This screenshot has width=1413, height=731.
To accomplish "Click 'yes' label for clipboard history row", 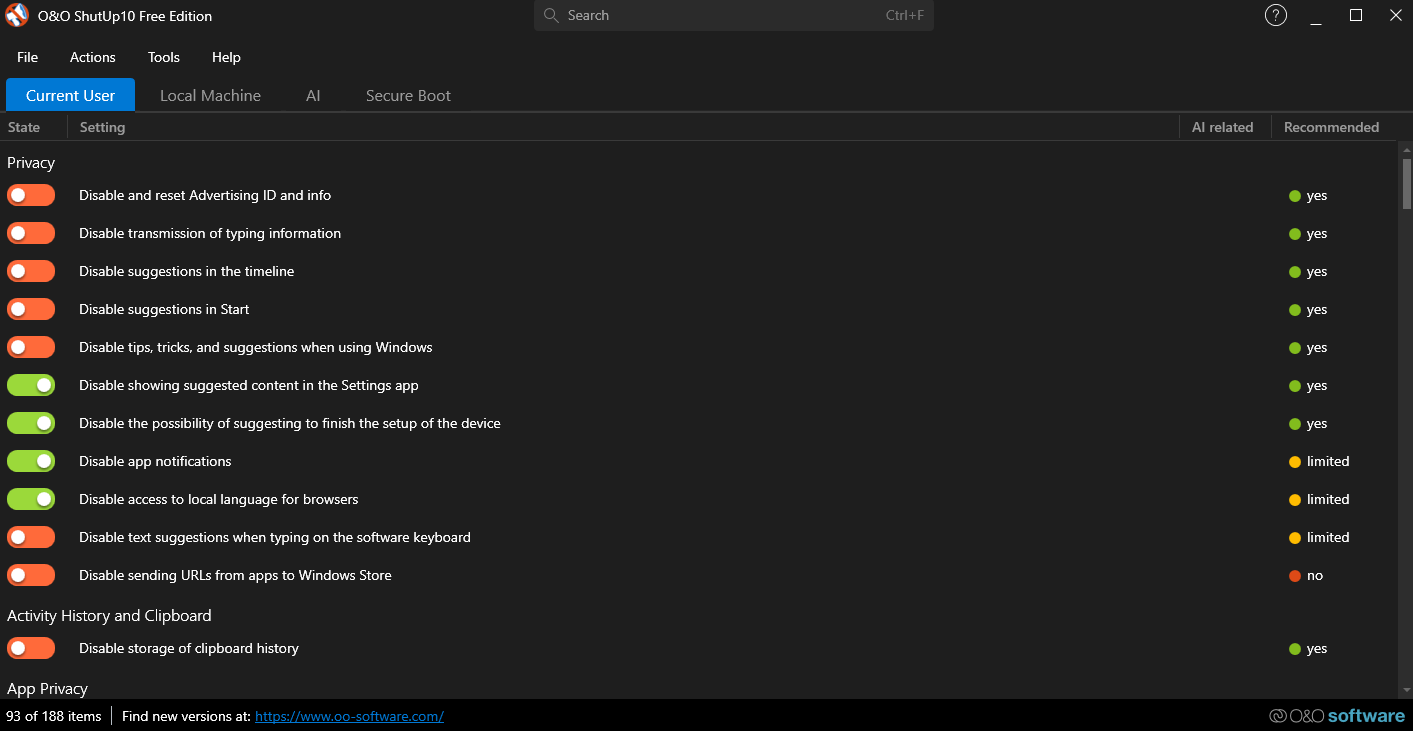I will (1317, 648).
